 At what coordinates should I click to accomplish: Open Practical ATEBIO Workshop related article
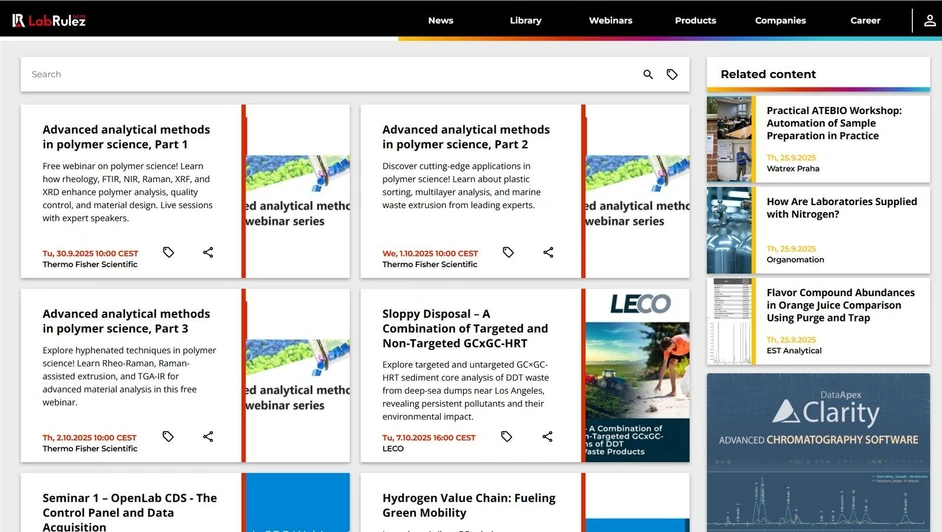[834, 123]
